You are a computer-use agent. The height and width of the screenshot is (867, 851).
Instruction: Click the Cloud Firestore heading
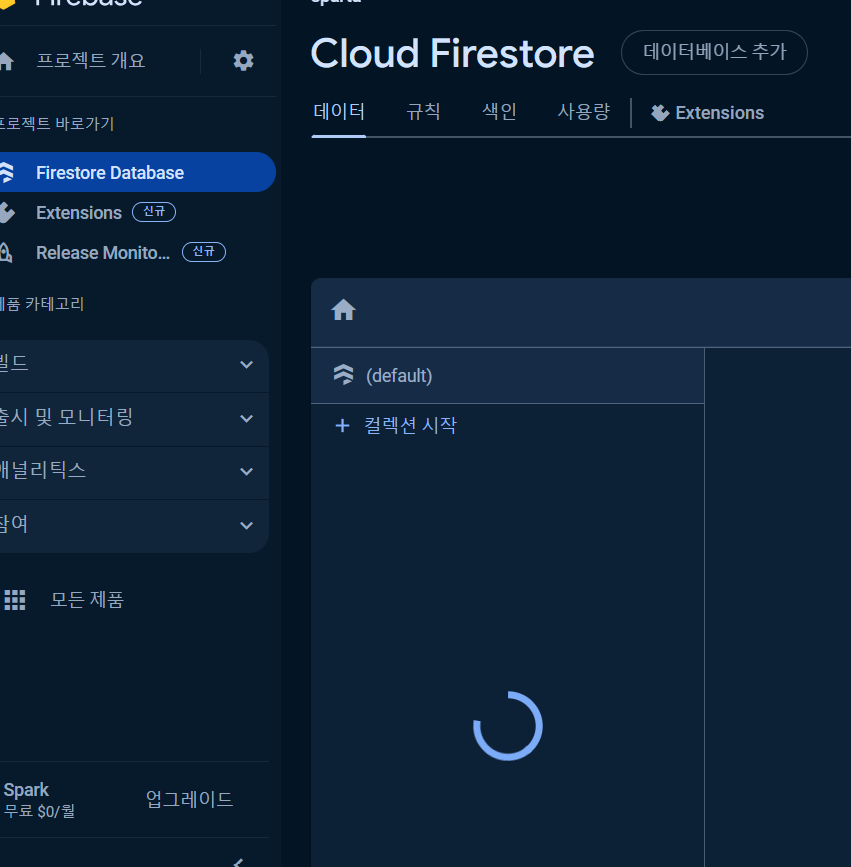coord(452,54)
